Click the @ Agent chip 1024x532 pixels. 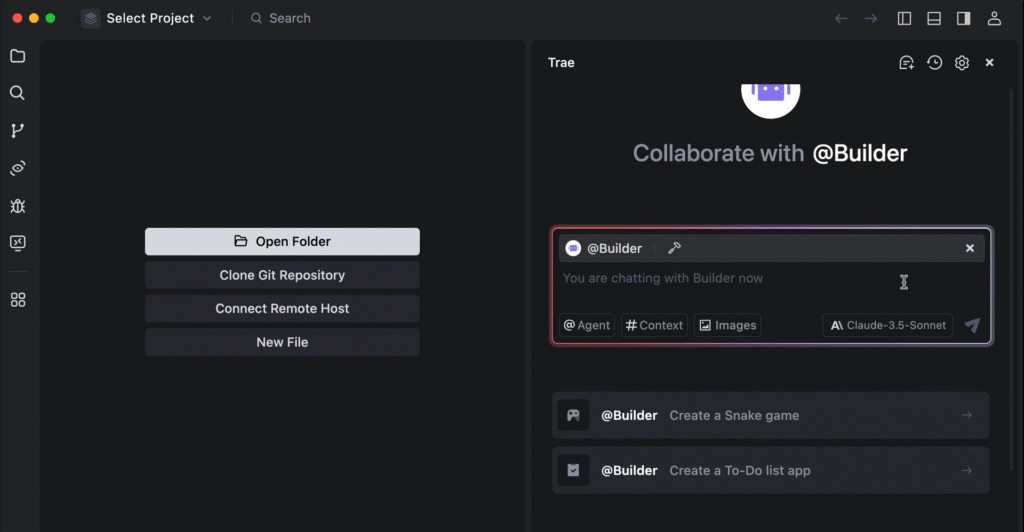pos(586,325)
